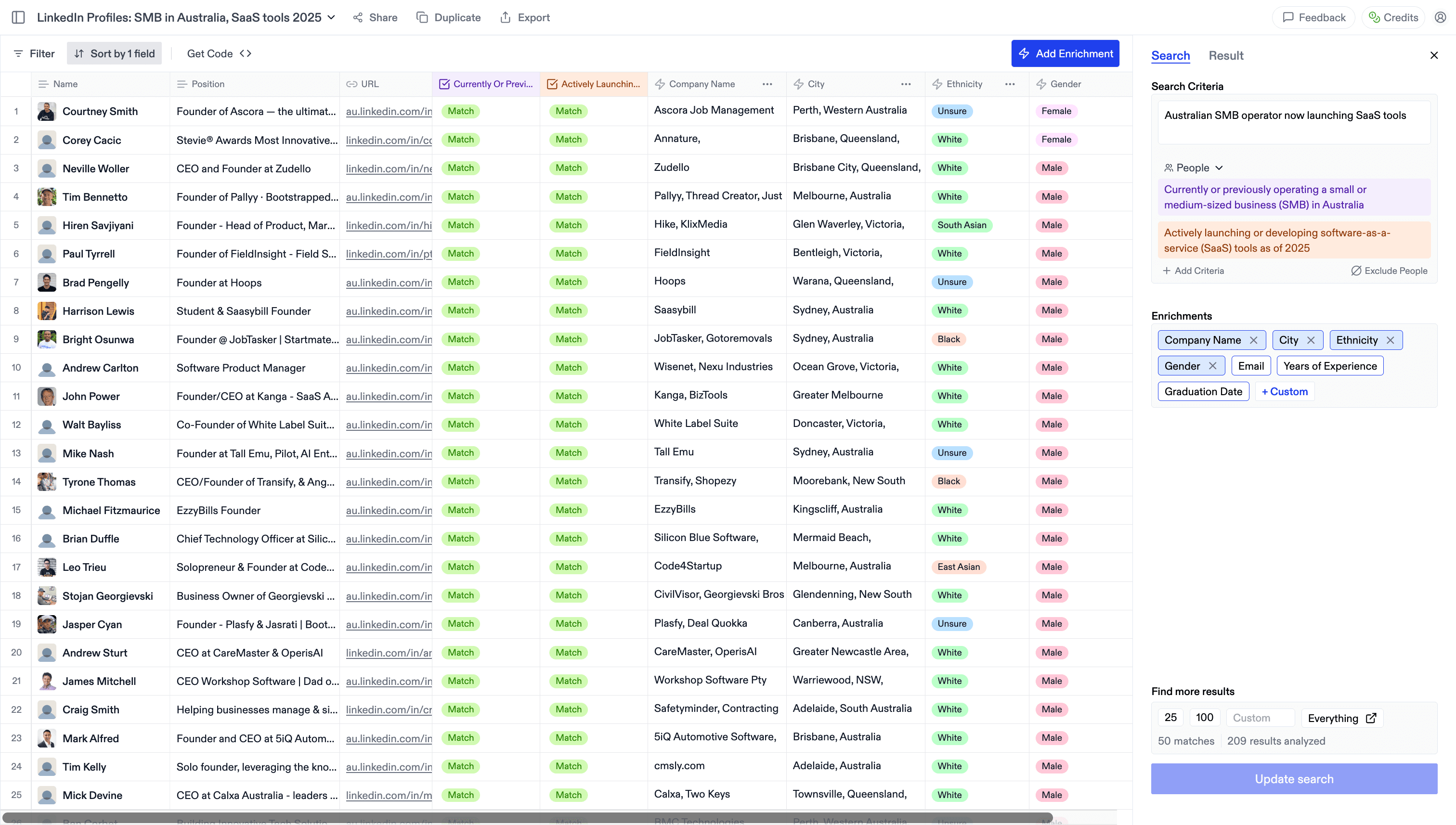Click the Add Enrichment button

[x=1065, y=53]
